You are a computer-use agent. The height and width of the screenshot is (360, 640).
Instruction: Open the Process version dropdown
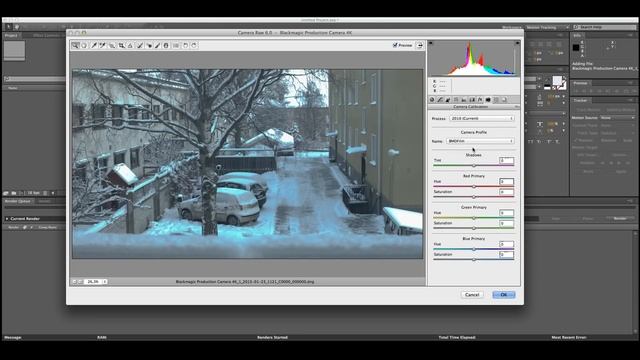click(x=482, y=118)
